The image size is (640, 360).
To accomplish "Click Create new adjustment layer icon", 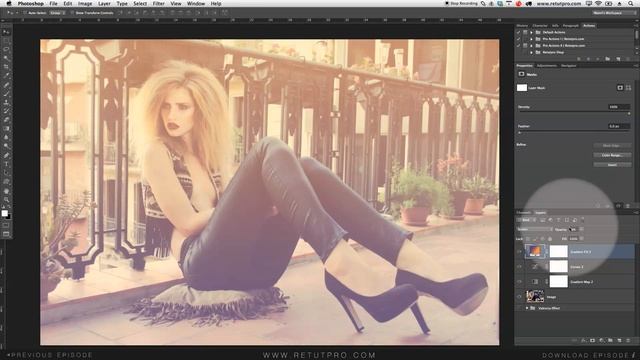I will (602, 340).
